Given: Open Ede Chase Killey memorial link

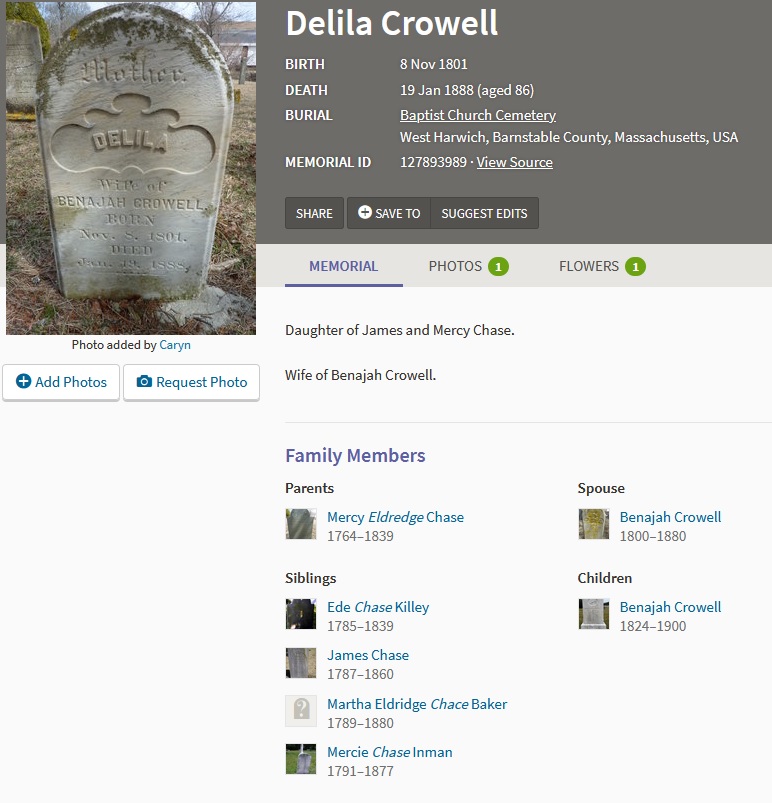Looking at the screenshot, I should point(378,607).
